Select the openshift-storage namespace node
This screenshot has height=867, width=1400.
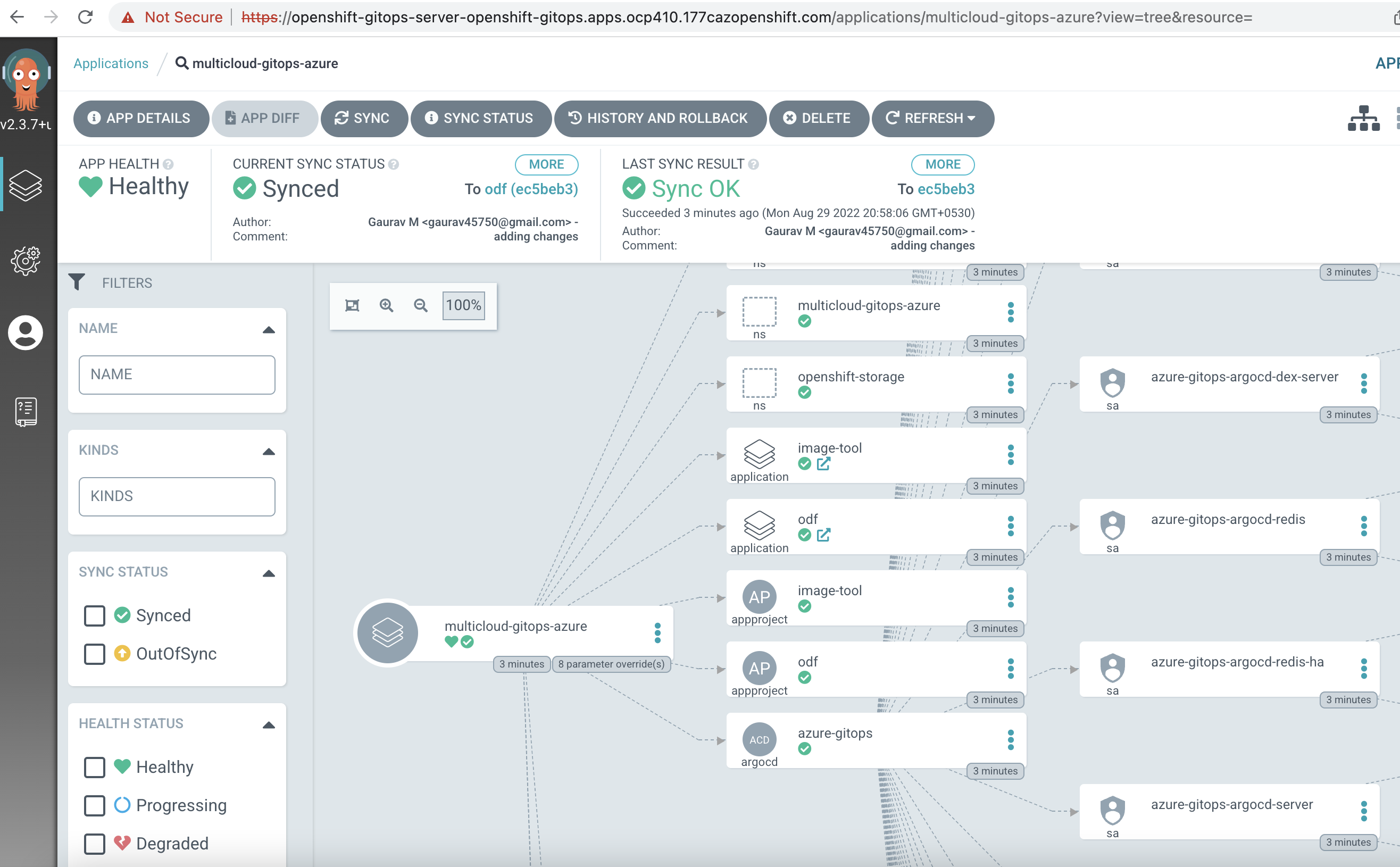(x=876, y=384)
